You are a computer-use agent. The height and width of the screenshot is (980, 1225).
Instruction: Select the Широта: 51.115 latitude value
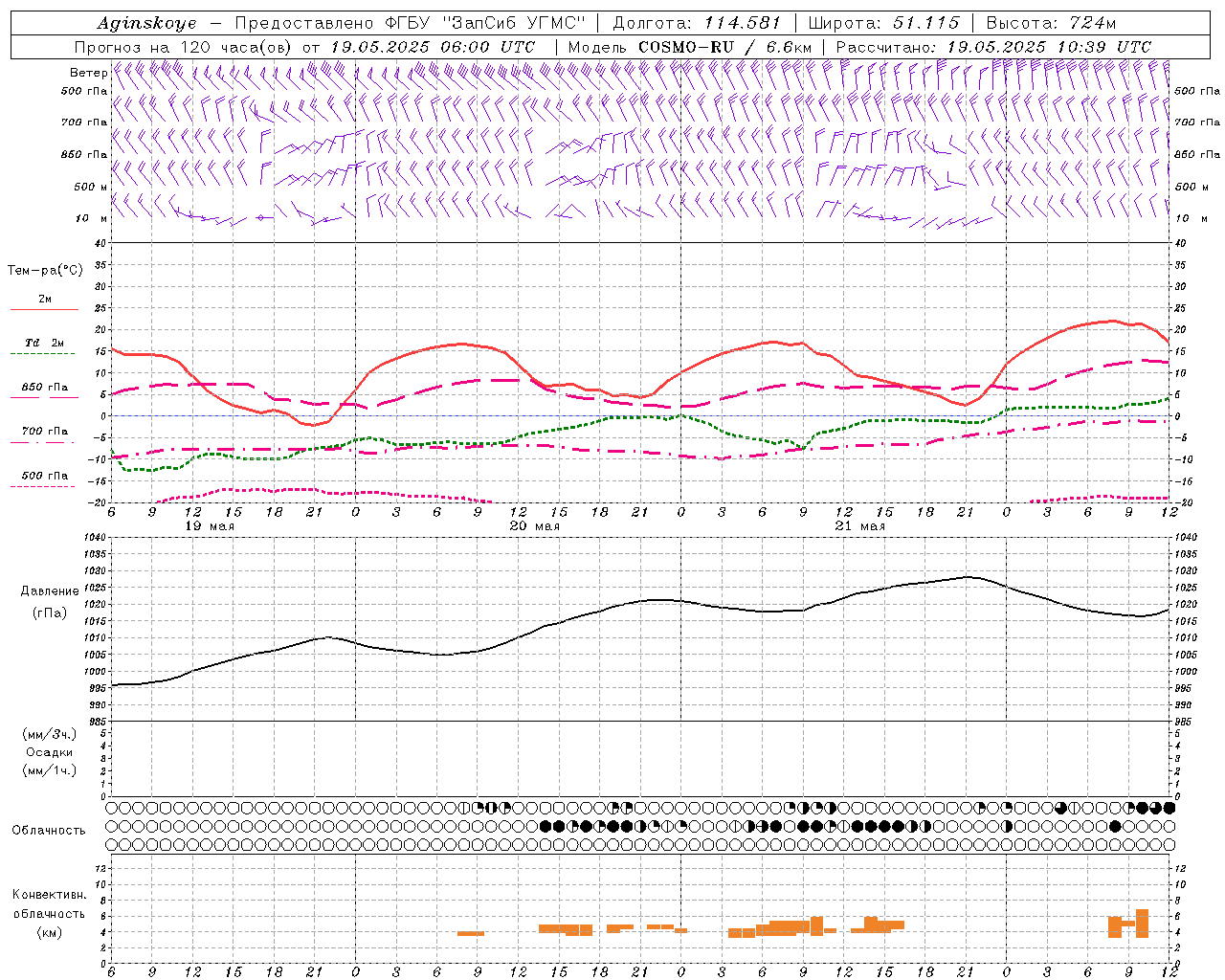(x=883, y=23)
